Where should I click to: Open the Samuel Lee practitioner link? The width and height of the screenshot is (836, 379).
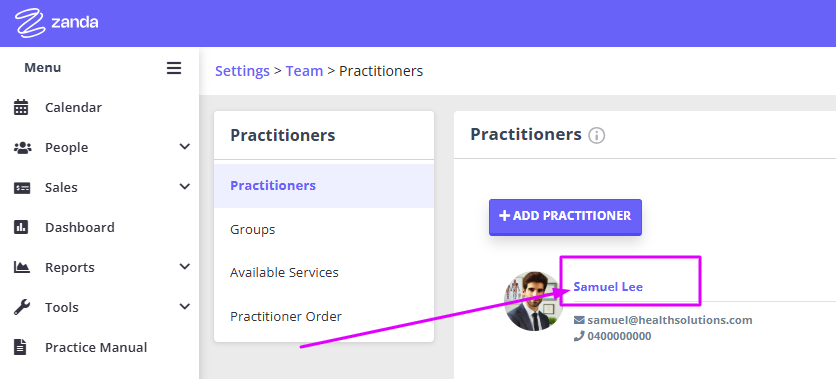point(608,287)
